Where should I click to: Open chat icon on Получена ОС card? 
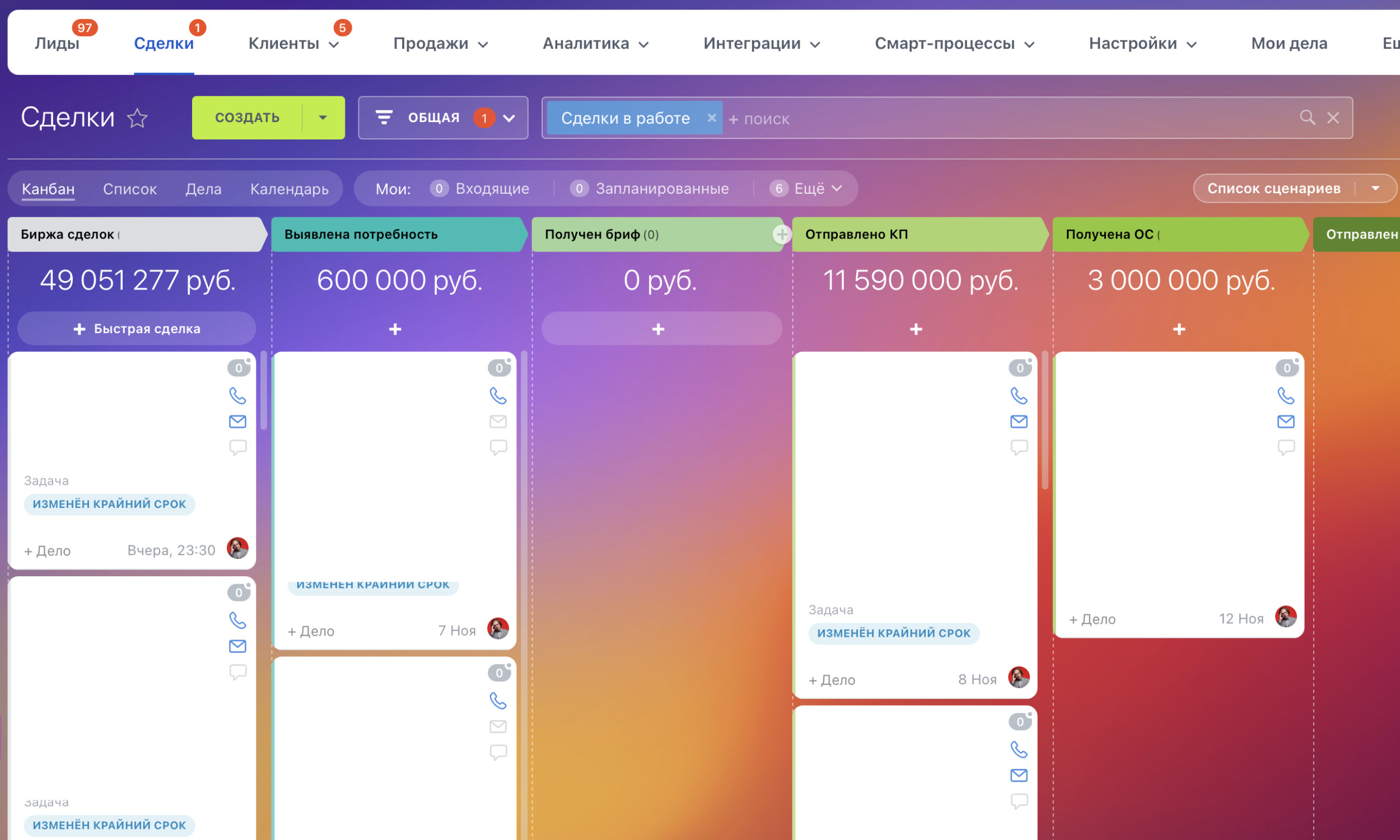pyautogui.click(x=1286, y=447)
